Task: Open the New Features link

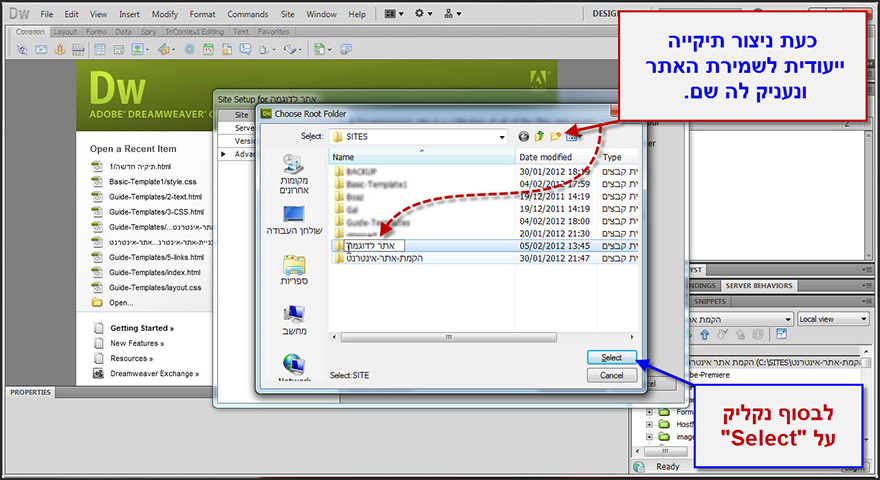Action: coord(137,343)
